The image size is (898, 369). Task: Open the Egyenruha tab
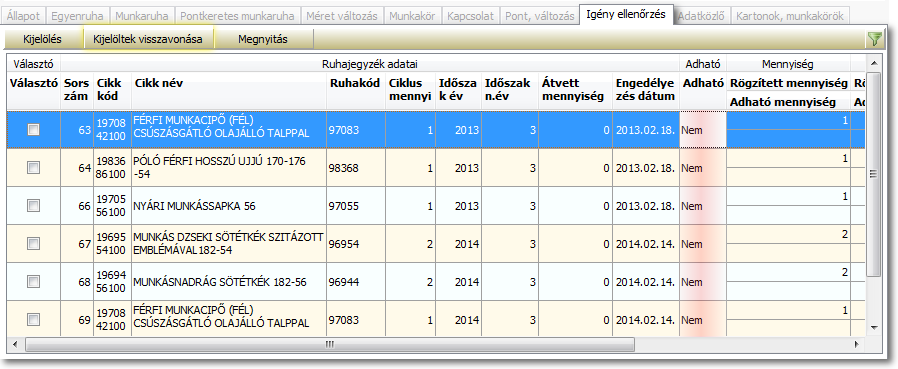click(77, 16)
